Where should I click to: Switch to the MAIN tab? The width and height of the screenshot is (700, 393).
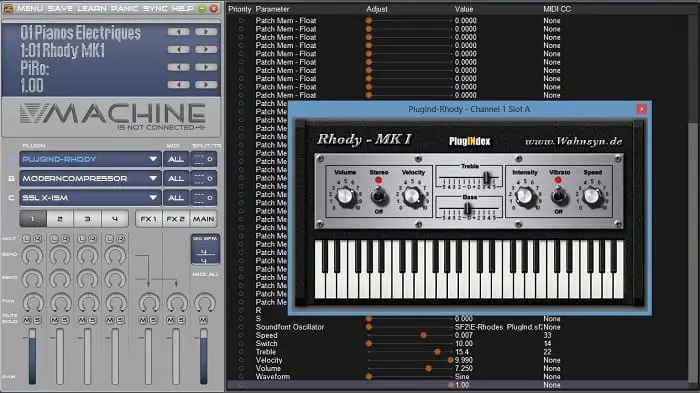(x=204, y=219)
